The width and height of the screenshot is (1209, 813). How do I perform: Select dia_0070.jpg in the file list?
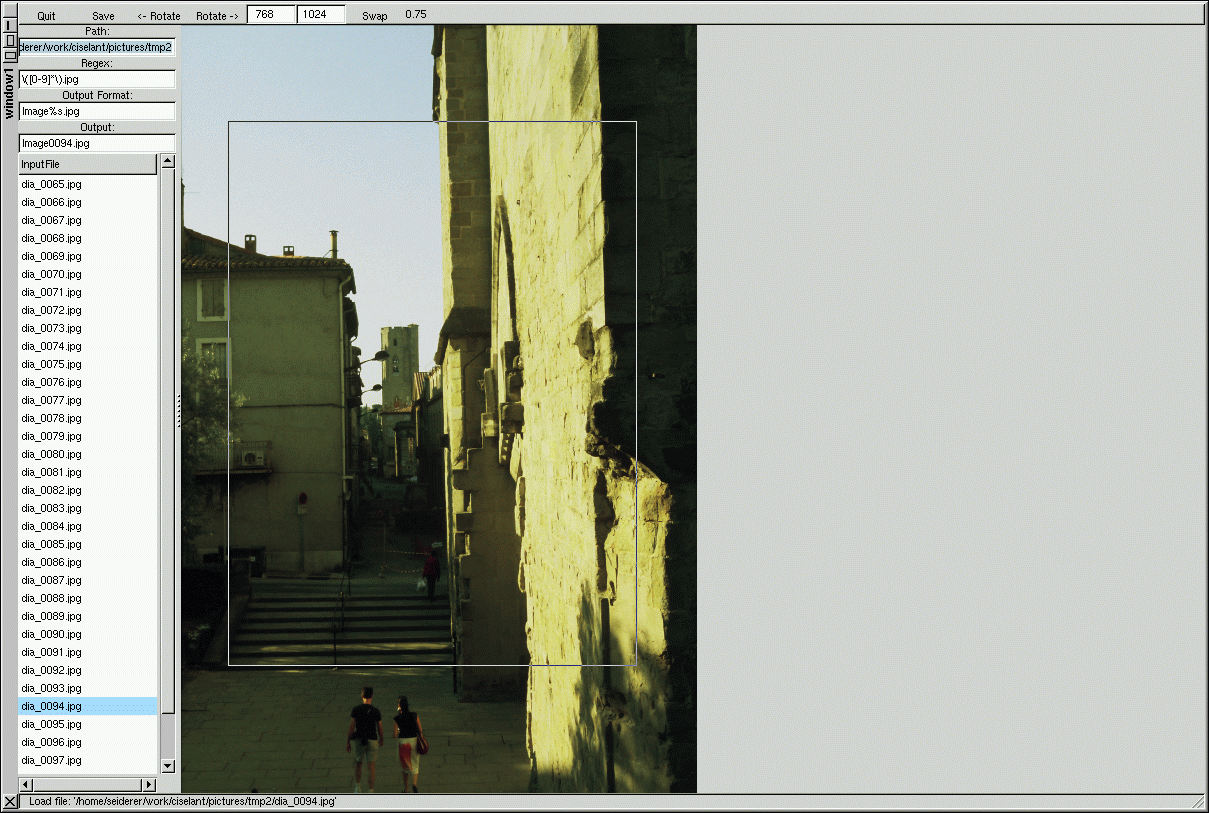[52, 274]
